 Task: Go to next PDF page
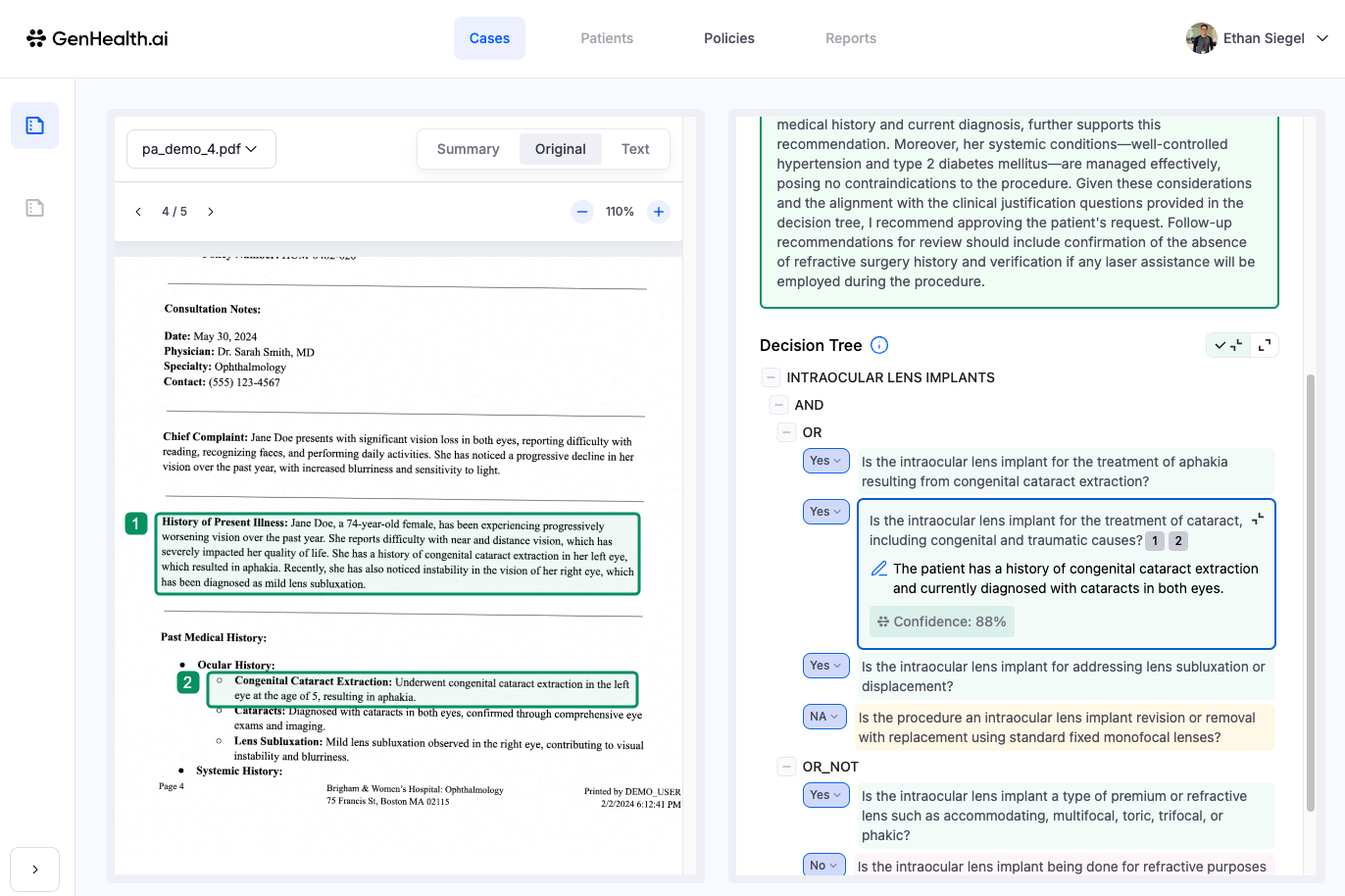point(211,212)
